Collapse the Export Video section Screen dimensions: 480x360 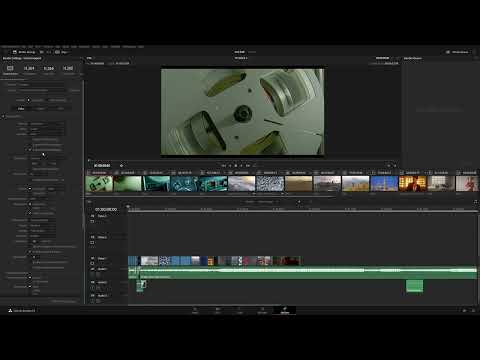(x=3, y=116)
